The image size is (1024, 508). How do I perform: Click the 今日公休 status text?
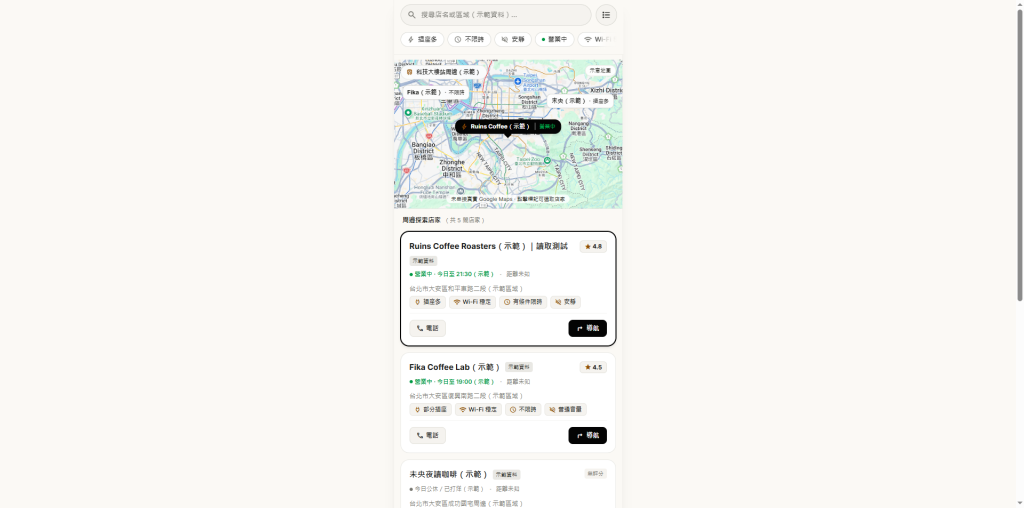coord(446,488)
